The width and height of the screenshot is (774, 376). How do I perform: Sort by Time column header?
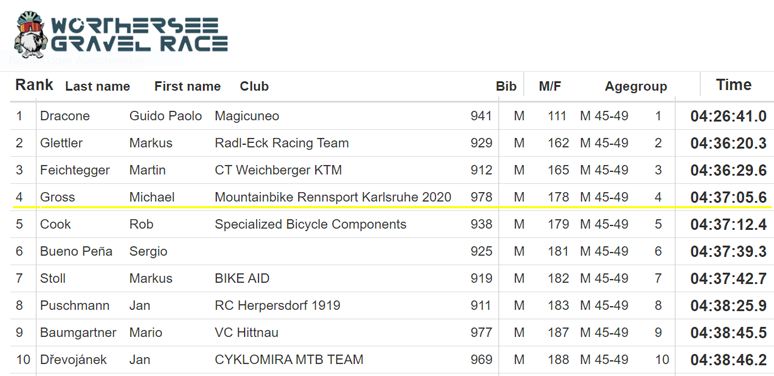(734, 85)
